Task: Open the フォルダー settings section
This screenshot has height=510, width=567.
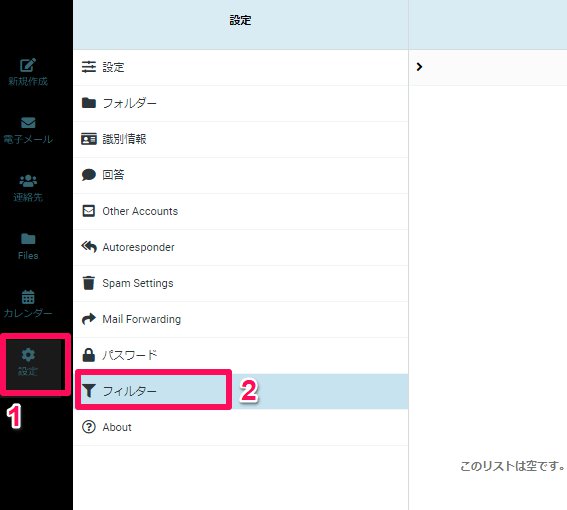Action: click(241, 103)
